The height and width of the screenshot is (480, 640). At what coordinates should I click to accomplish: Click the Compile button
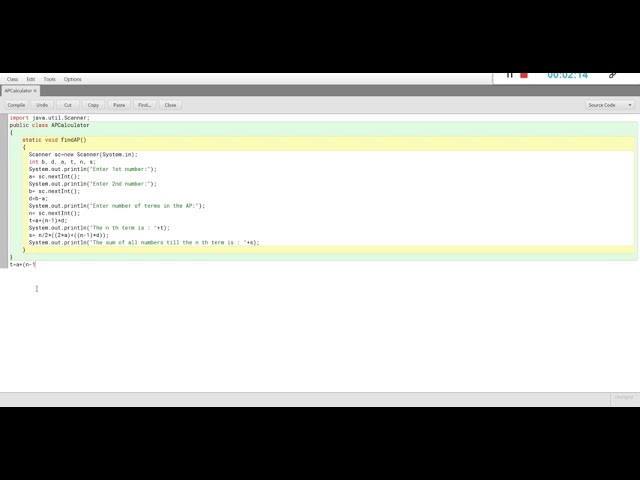click(16, 105)
